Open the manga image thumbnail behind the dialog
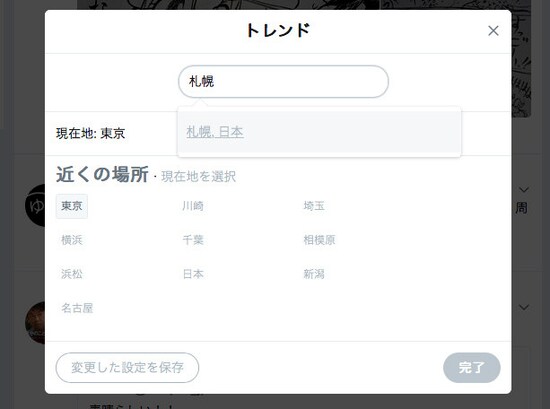The height and width of the screenshot is (409, 550). (521, 59)
